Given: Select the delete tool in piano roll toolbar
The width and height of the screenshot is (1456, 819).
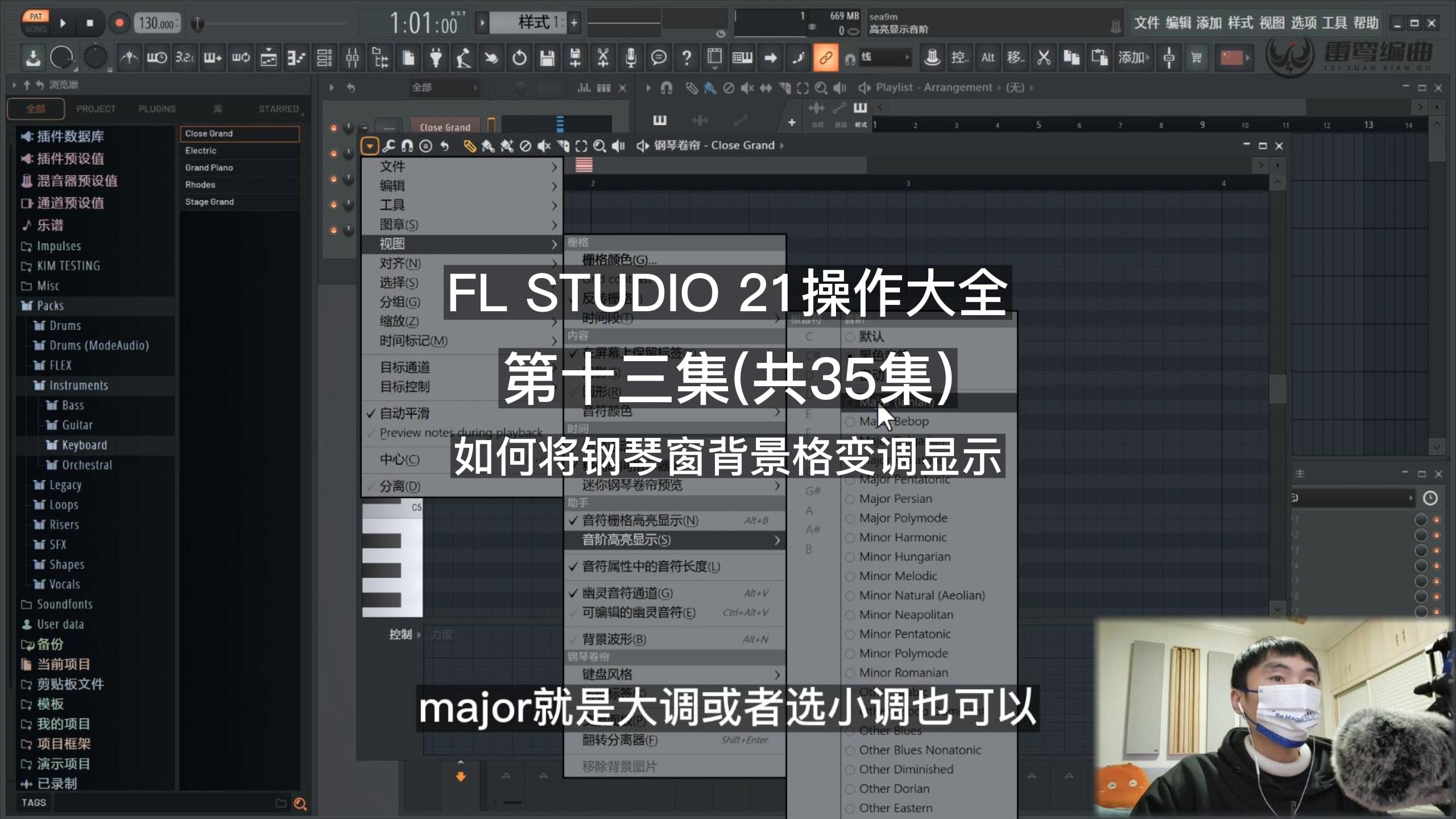Looking at the screenshot, I should tap(526, 146).
